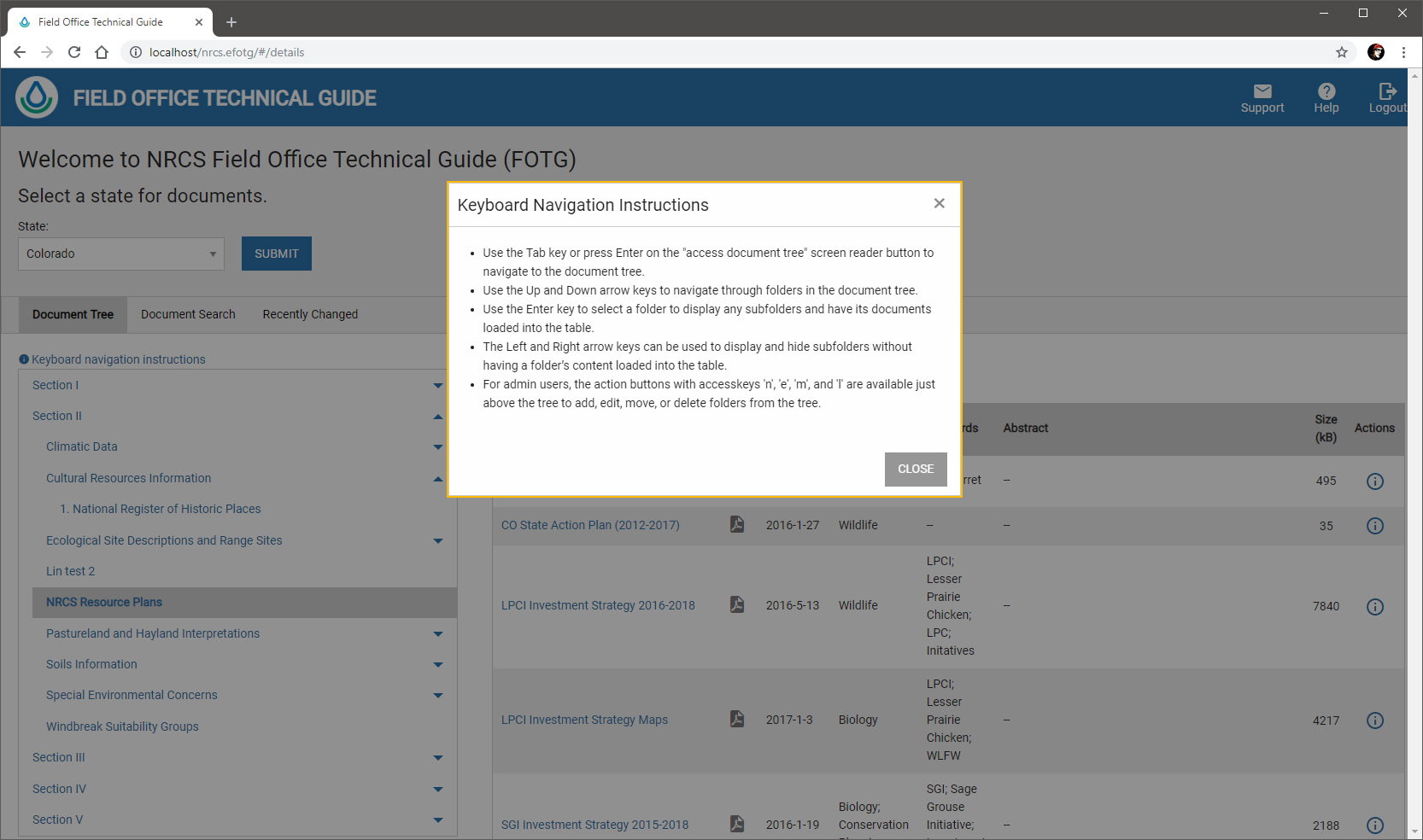Expand Soils Information arrow
1423x840 pixels.
tap(438, 665)
